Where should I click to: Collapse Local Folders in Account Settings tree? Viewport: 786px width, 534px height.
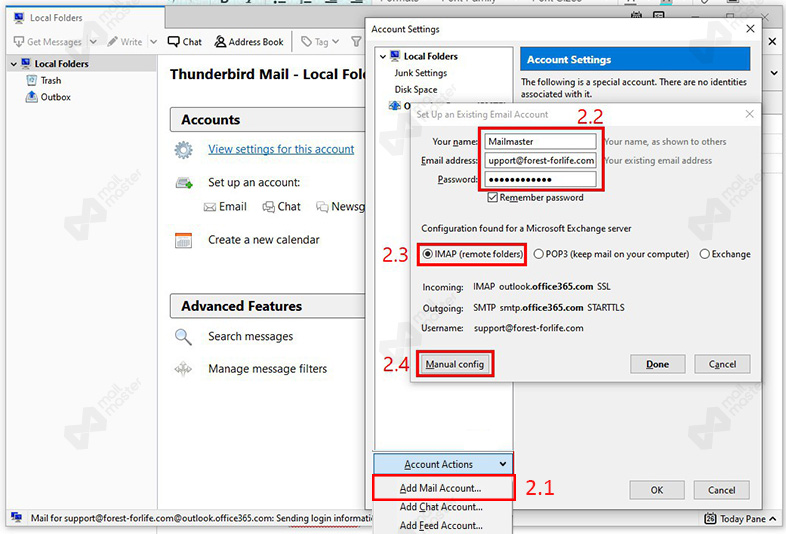pos(383,57)
